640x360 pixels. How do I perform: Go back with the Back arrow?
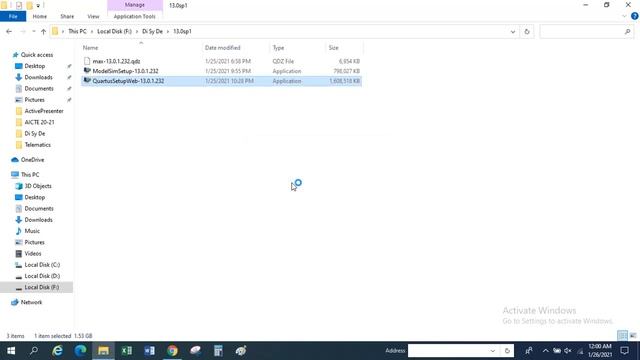tap(9, 31)
